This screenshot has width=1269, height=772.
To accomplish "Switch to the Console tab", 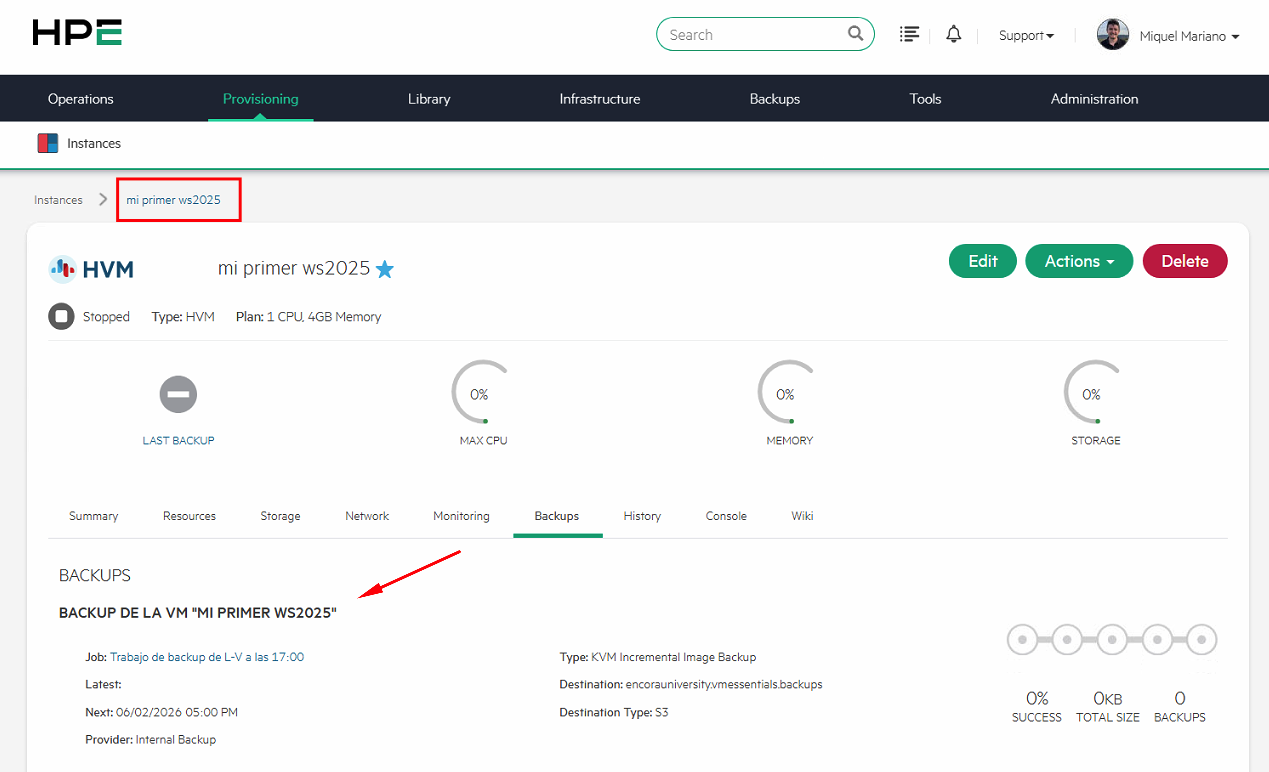I will (x=726, y=516).
